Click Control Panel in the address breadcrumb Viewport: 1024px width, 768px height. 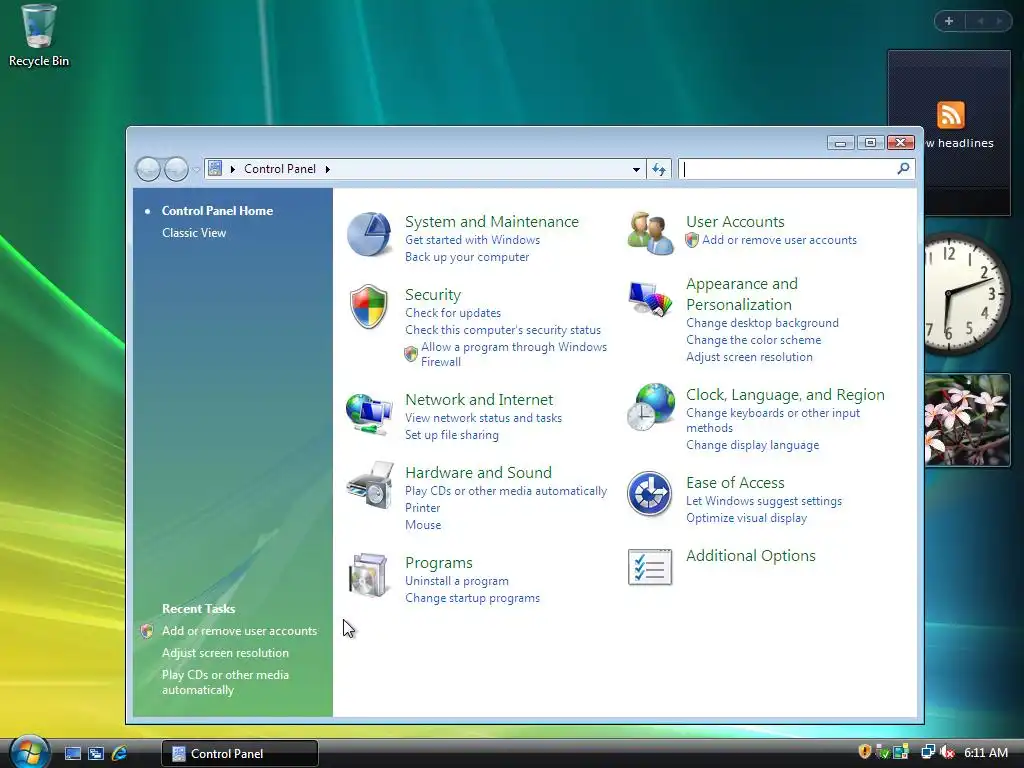[280, 169]
